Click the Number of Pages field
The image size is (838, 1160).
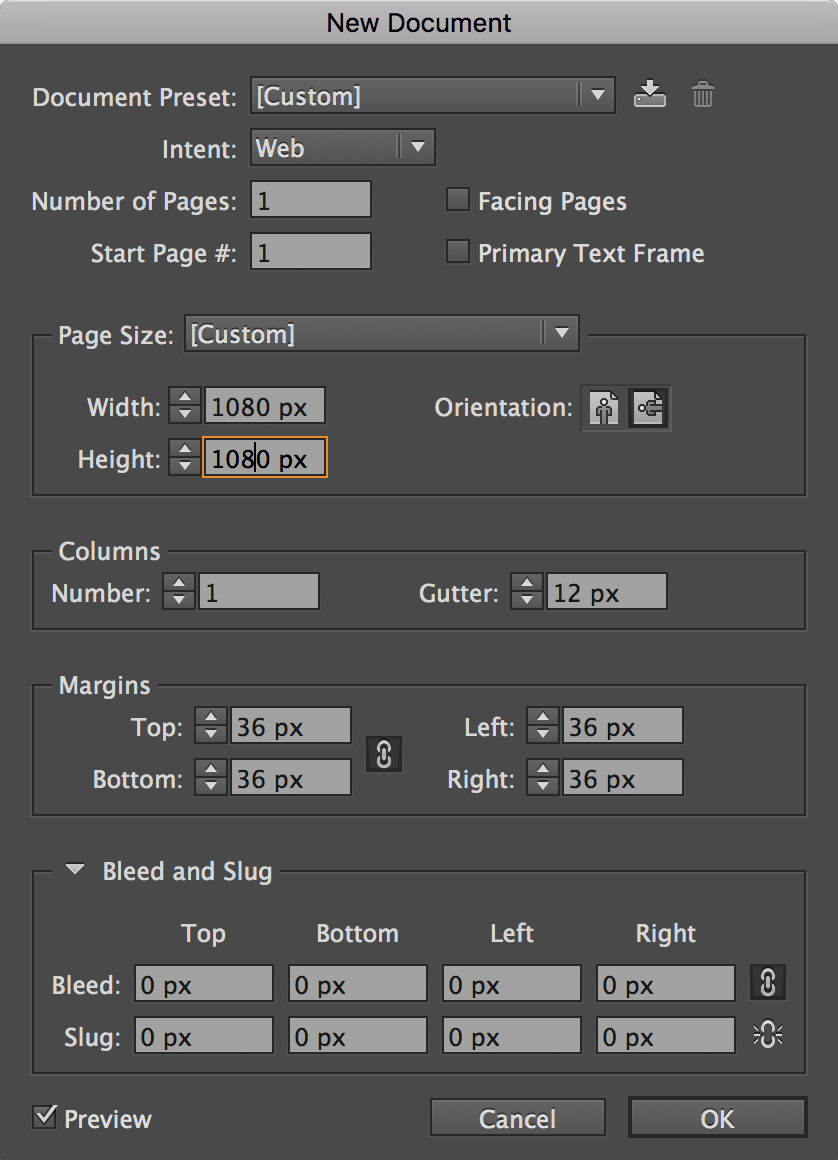tap(310, 199)
